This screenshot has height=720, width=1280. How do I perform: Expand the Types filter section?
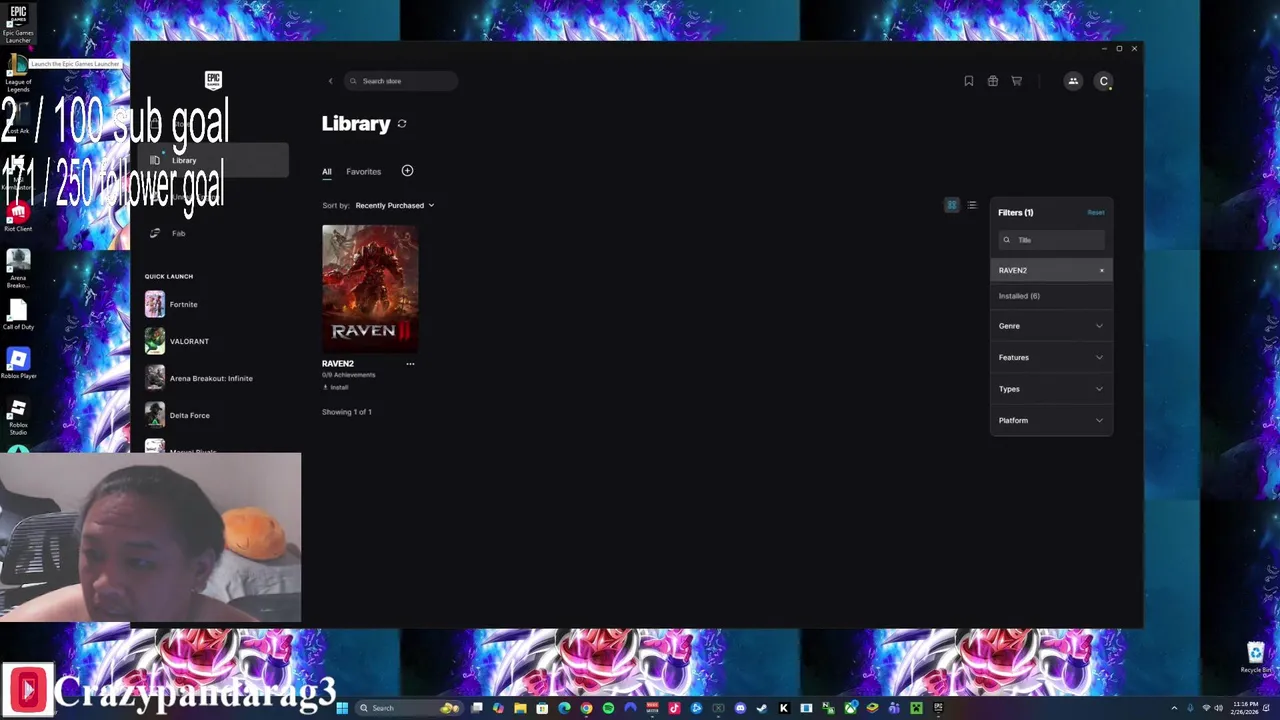[x=1051, y=389]
